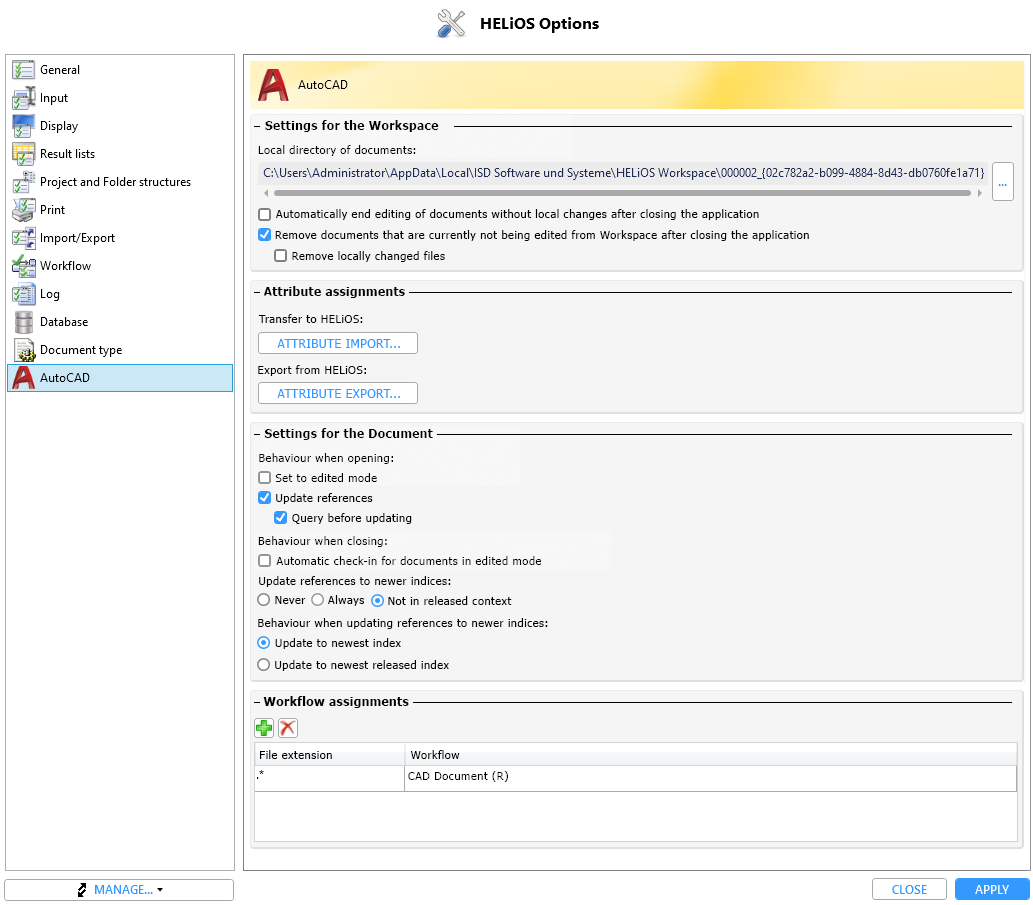Collapse Settings for the Document section
Image resolution: width=1033 pixels, height=905 pixels.
[x=257, y=434]
